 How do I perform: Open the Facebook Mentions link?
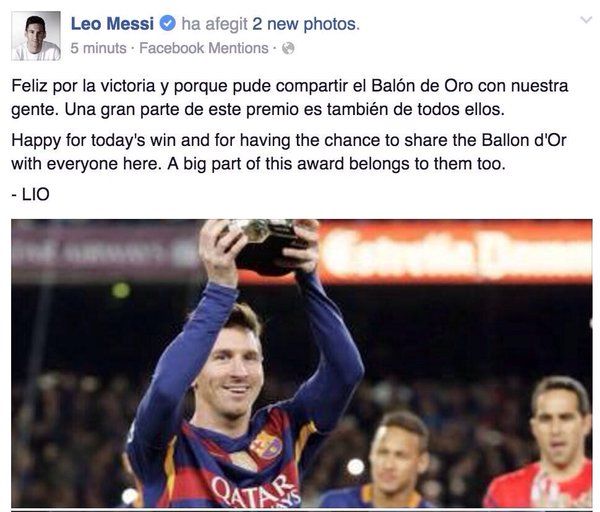[204, 48]
